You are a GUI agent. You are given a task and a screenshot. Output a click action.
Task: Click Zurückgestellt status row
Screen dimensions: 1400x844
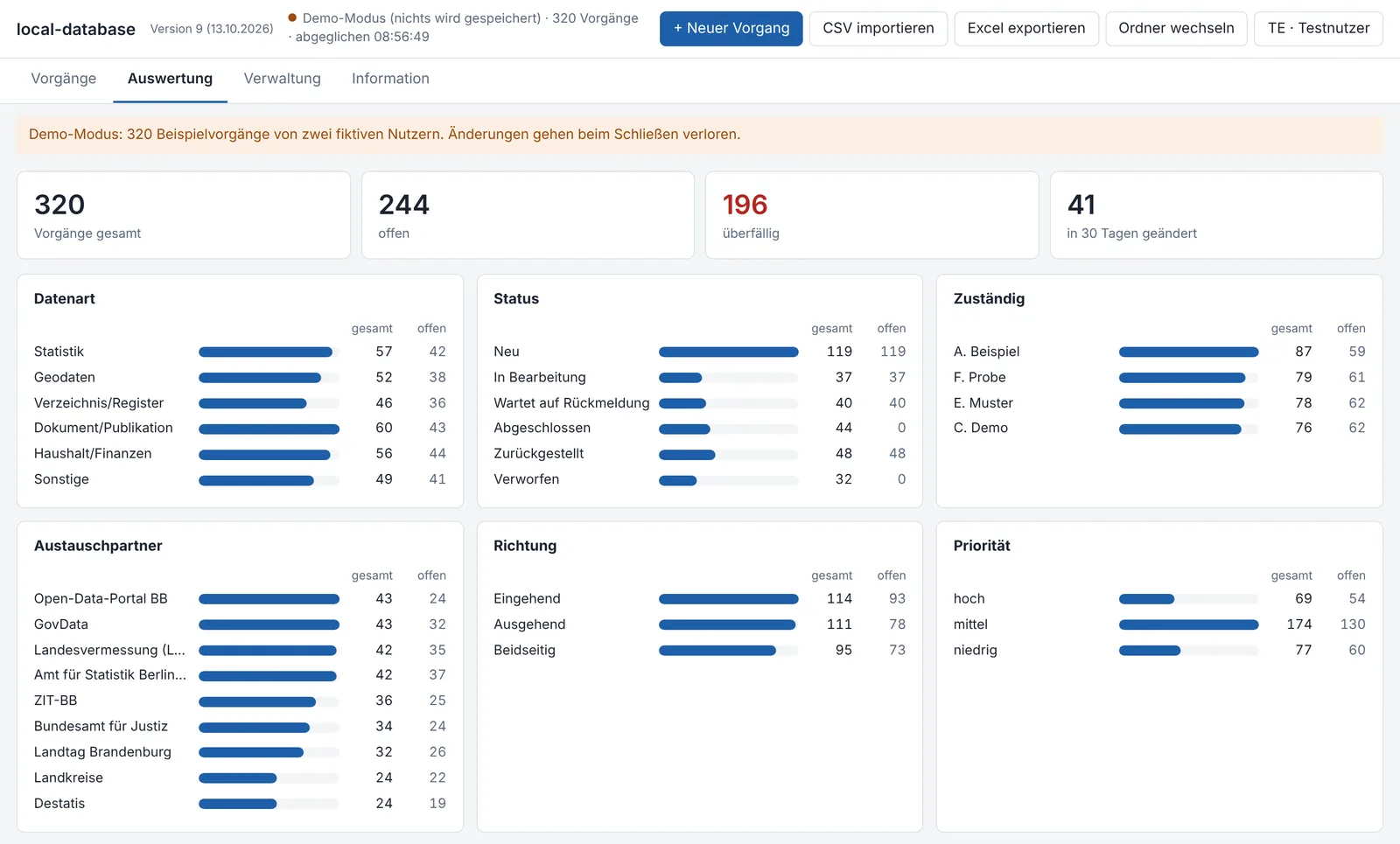point(699,453)
